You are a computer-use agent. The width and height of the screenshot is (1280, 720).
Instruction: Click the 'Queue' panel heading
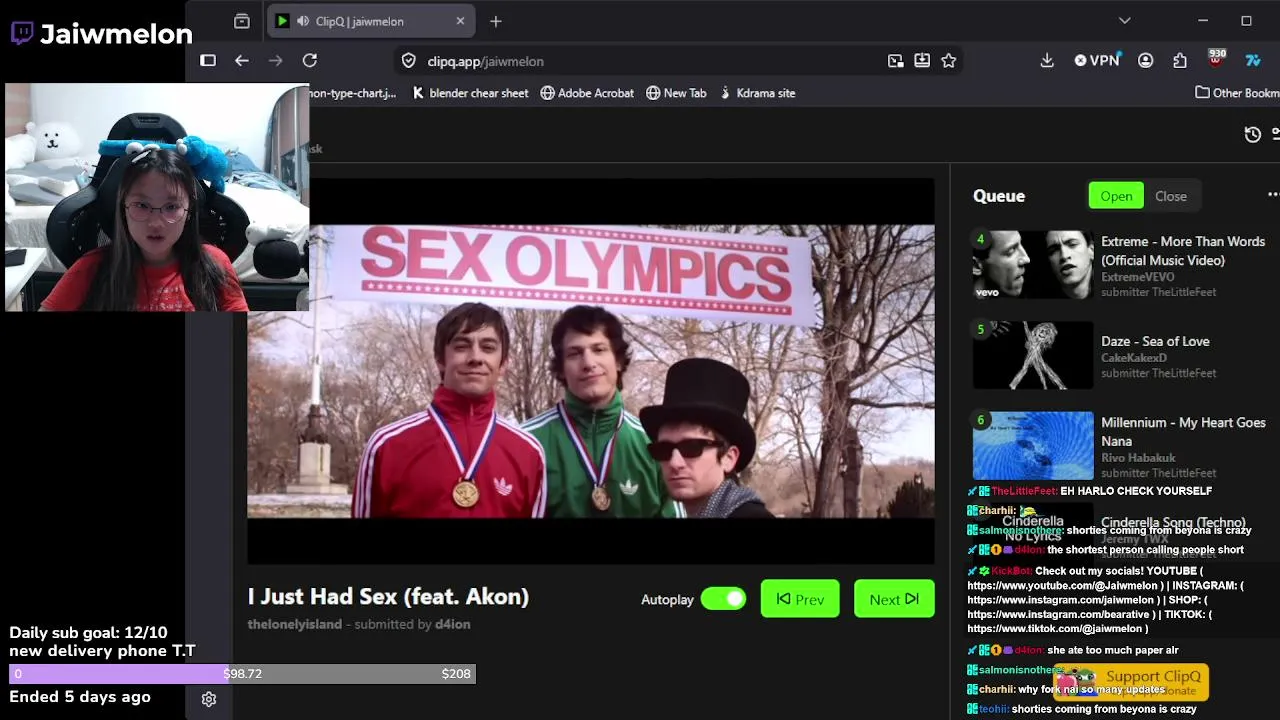tap(999, 196)
